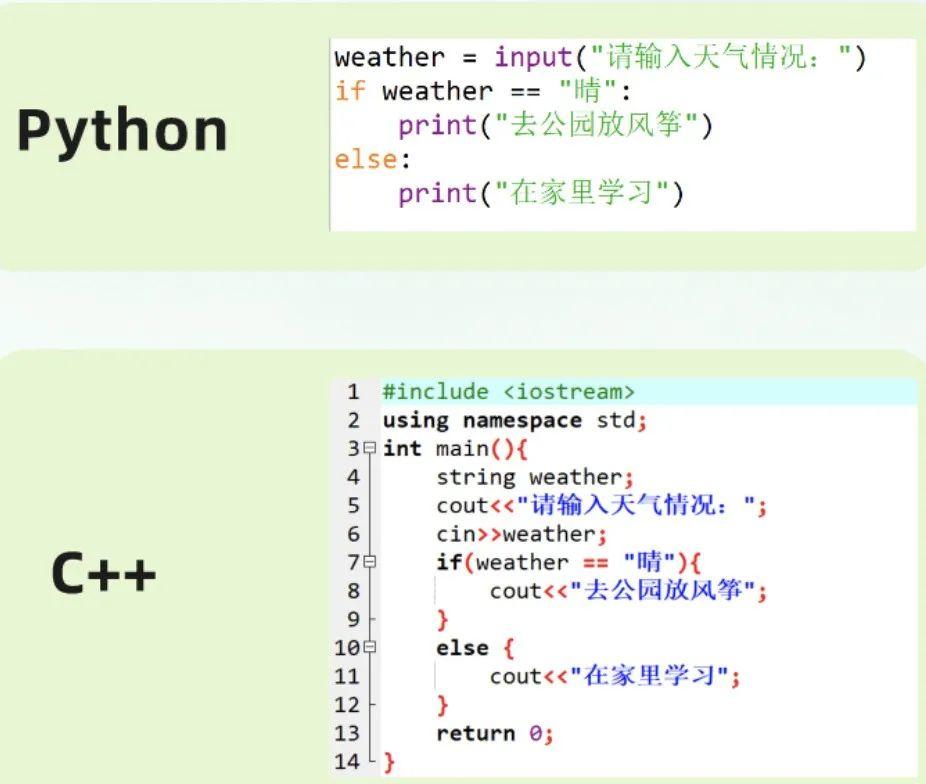Click the 'cin>>weather;' statement
The height and width of the screenshot is (784, 926).
(x=521, y=534)
